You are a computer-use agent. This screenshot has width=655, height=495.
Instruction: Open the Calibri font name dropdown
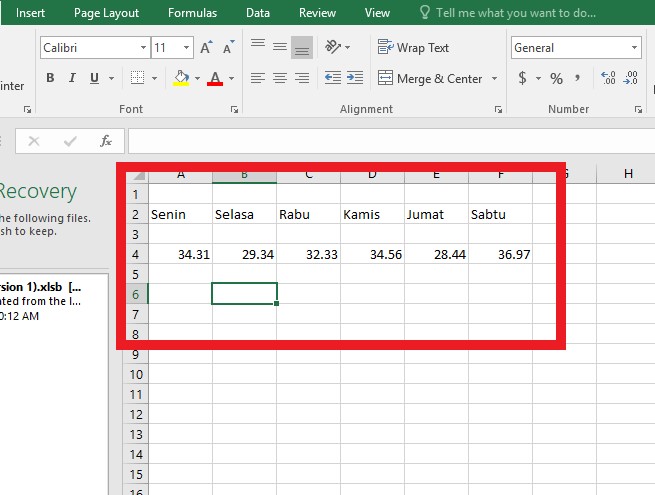pos(143,48)
